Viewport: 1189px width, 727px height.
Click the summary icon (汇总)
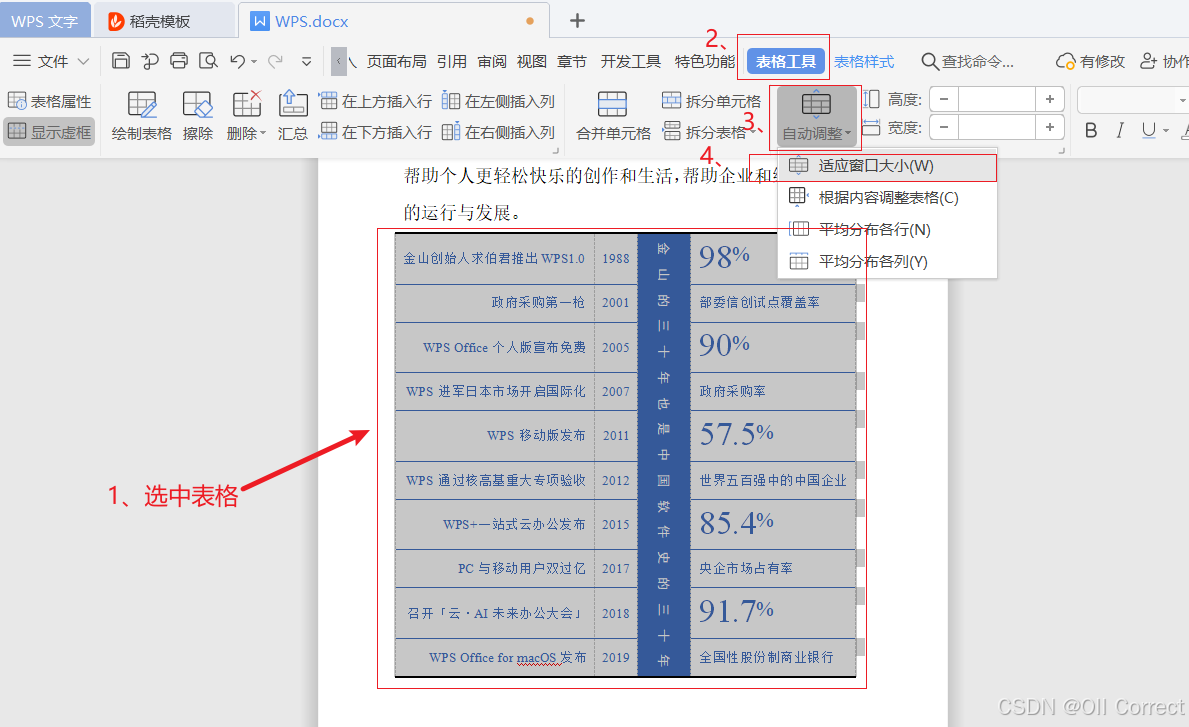point(293,115)
